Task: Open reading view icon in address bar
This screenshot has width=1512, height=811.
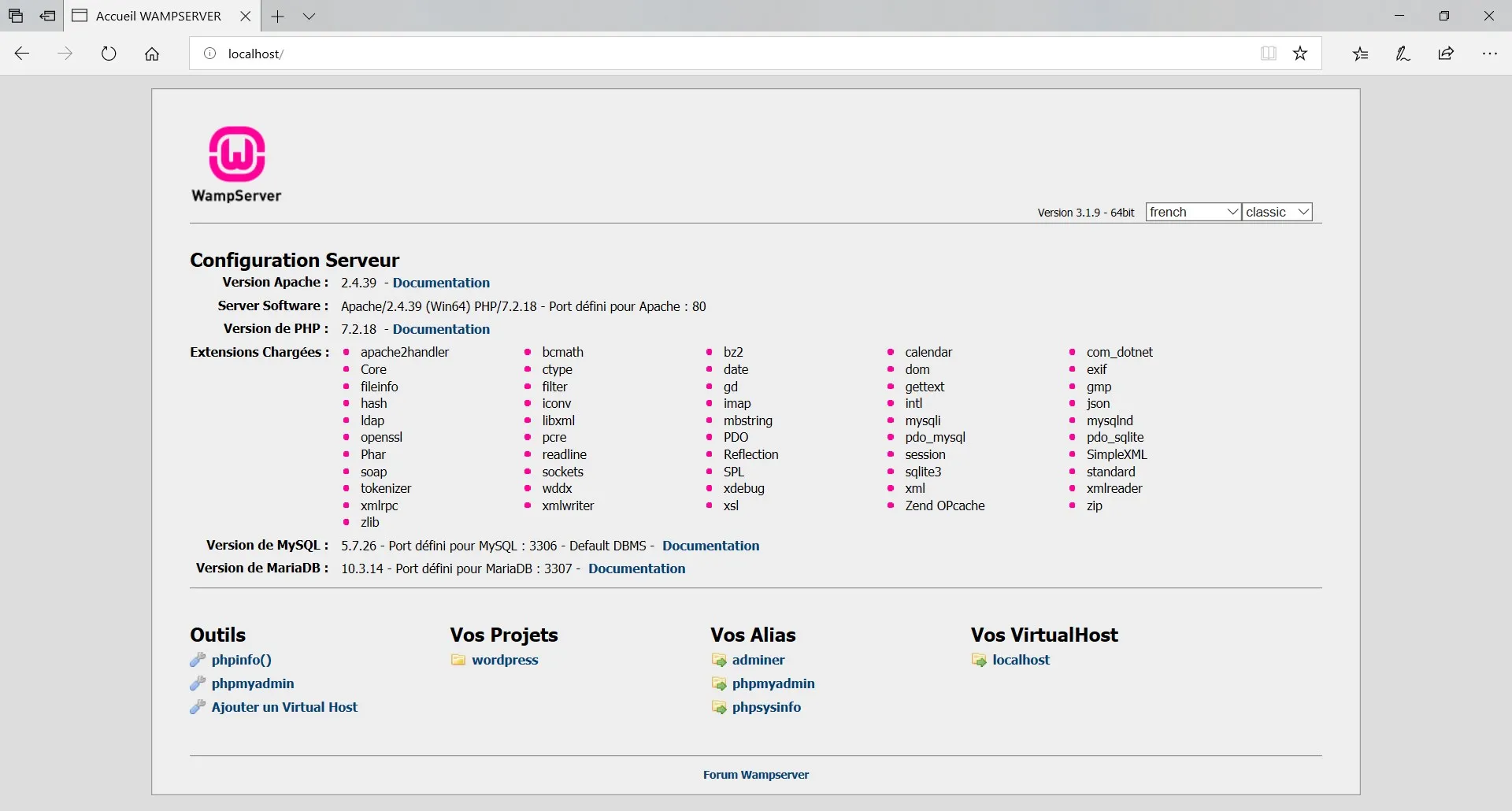Action: [1268, 54]
